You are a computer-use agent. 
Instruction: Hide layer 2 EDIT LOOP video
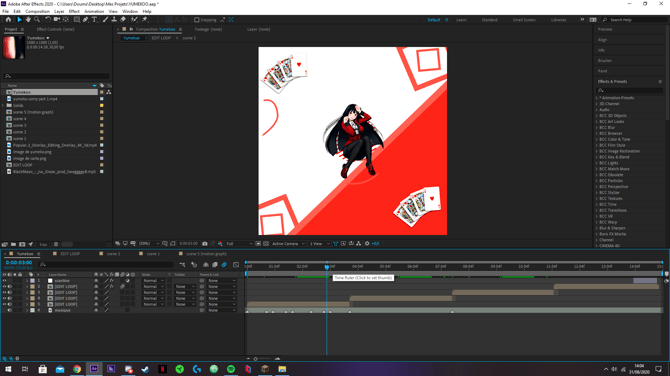5,287
